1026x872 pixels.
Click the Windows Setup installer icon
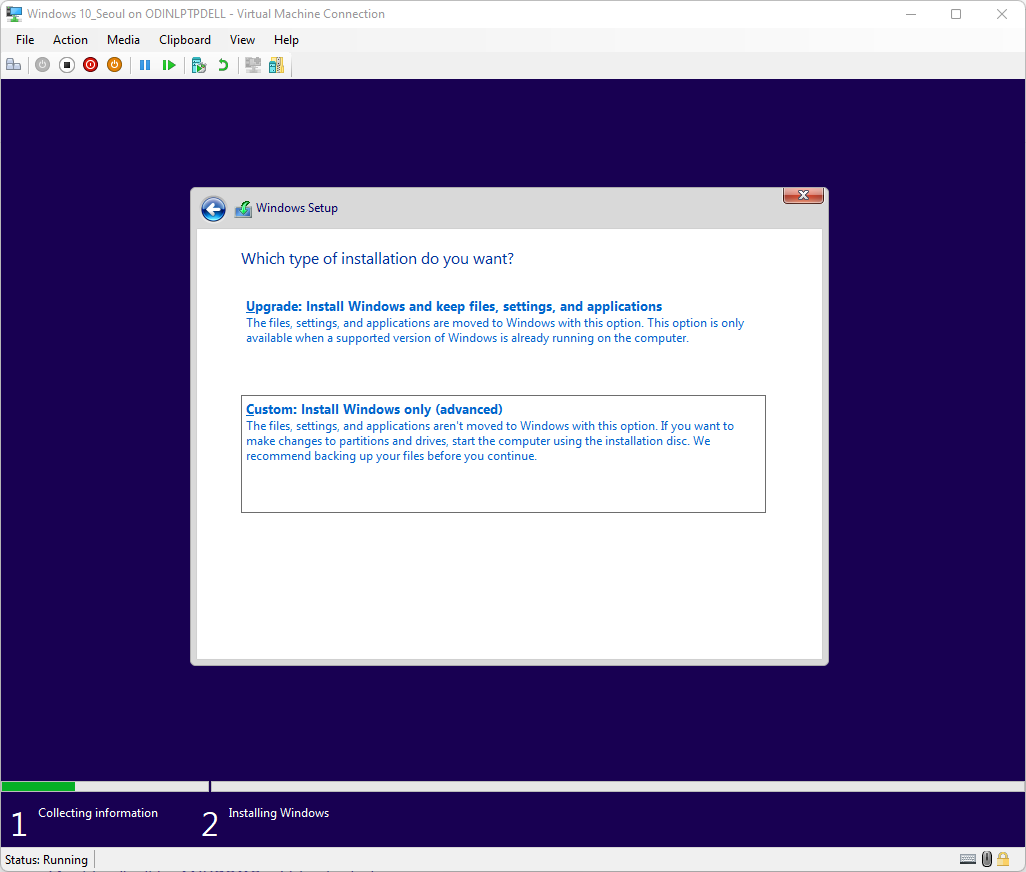[x=243, y=209]
